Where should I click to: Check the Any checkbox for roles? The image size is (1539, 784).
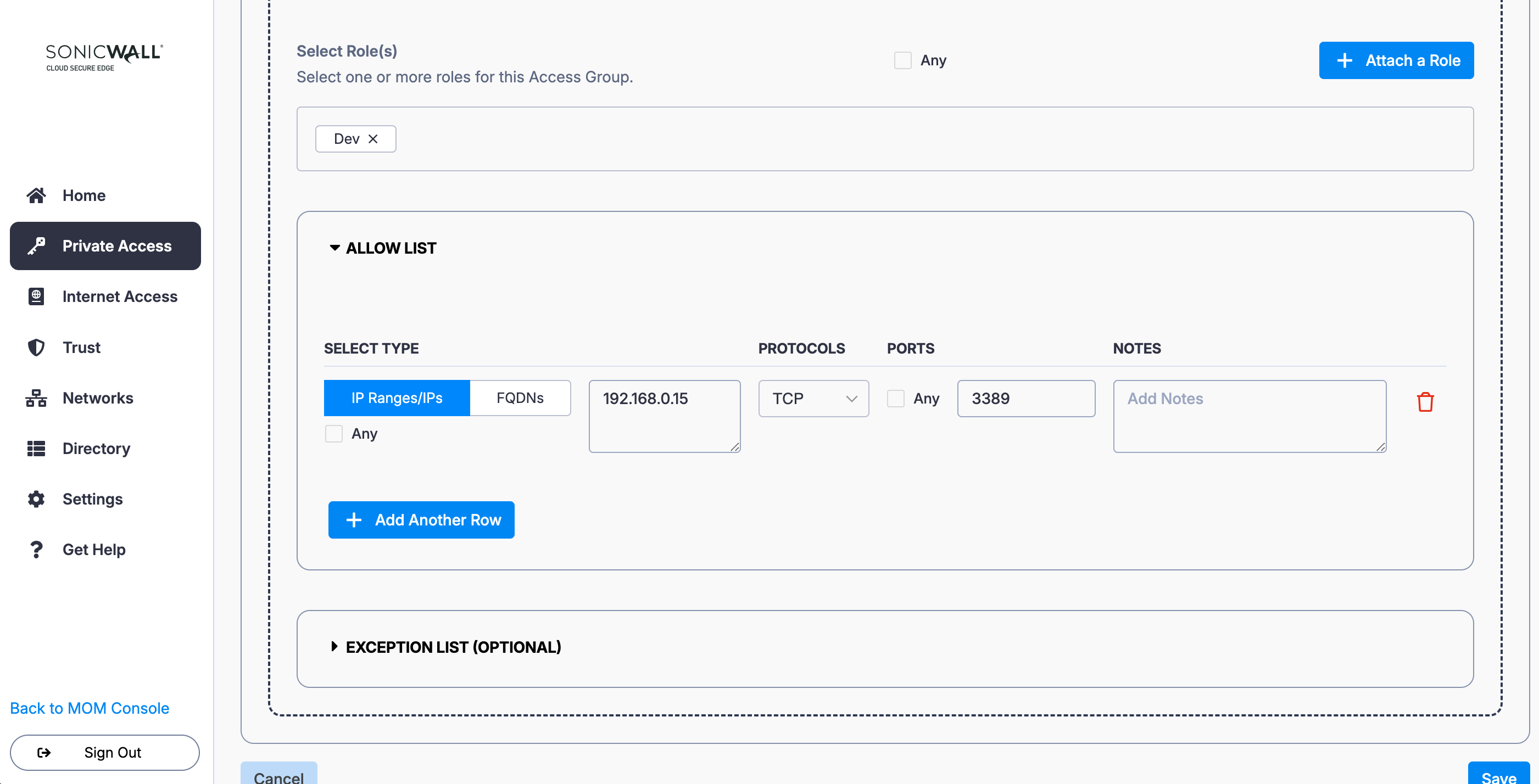point(902,60)
